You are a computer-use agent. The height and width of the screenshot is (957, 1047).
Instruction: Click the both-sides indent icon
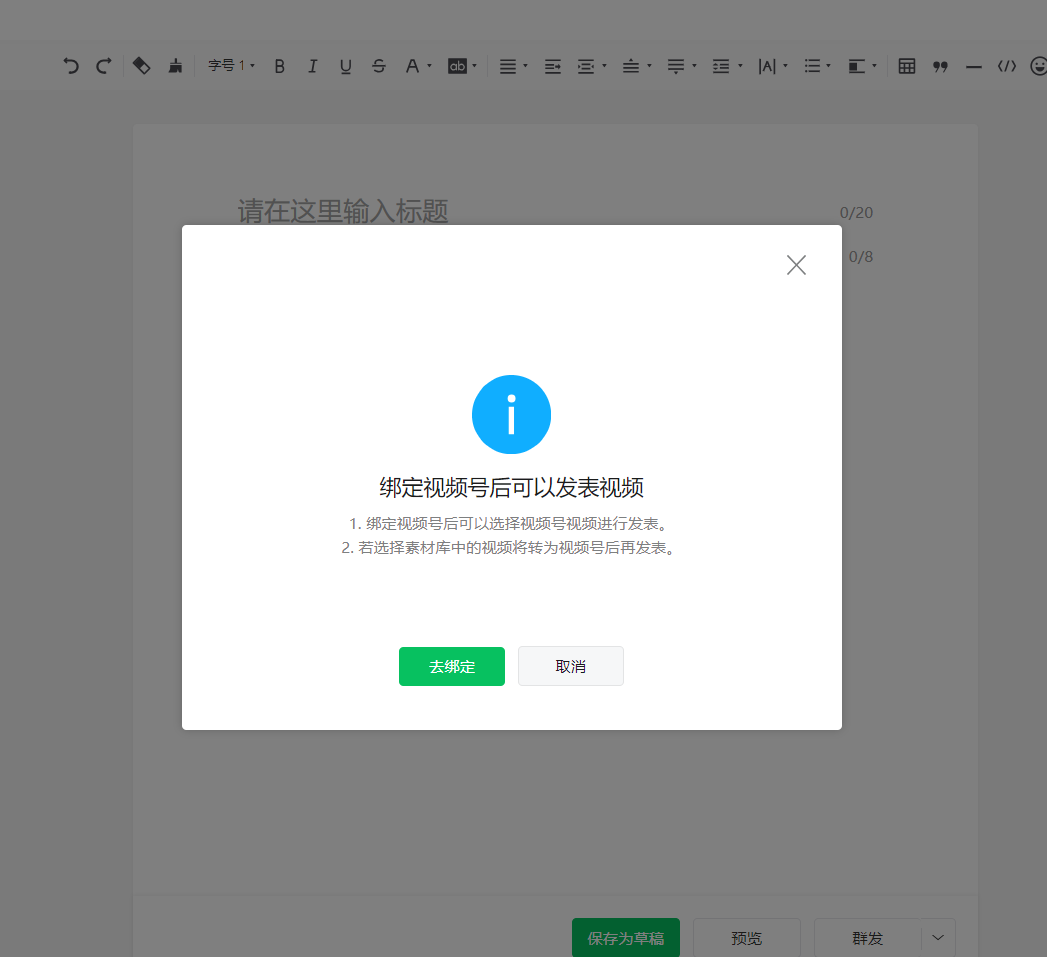[586, 66]
